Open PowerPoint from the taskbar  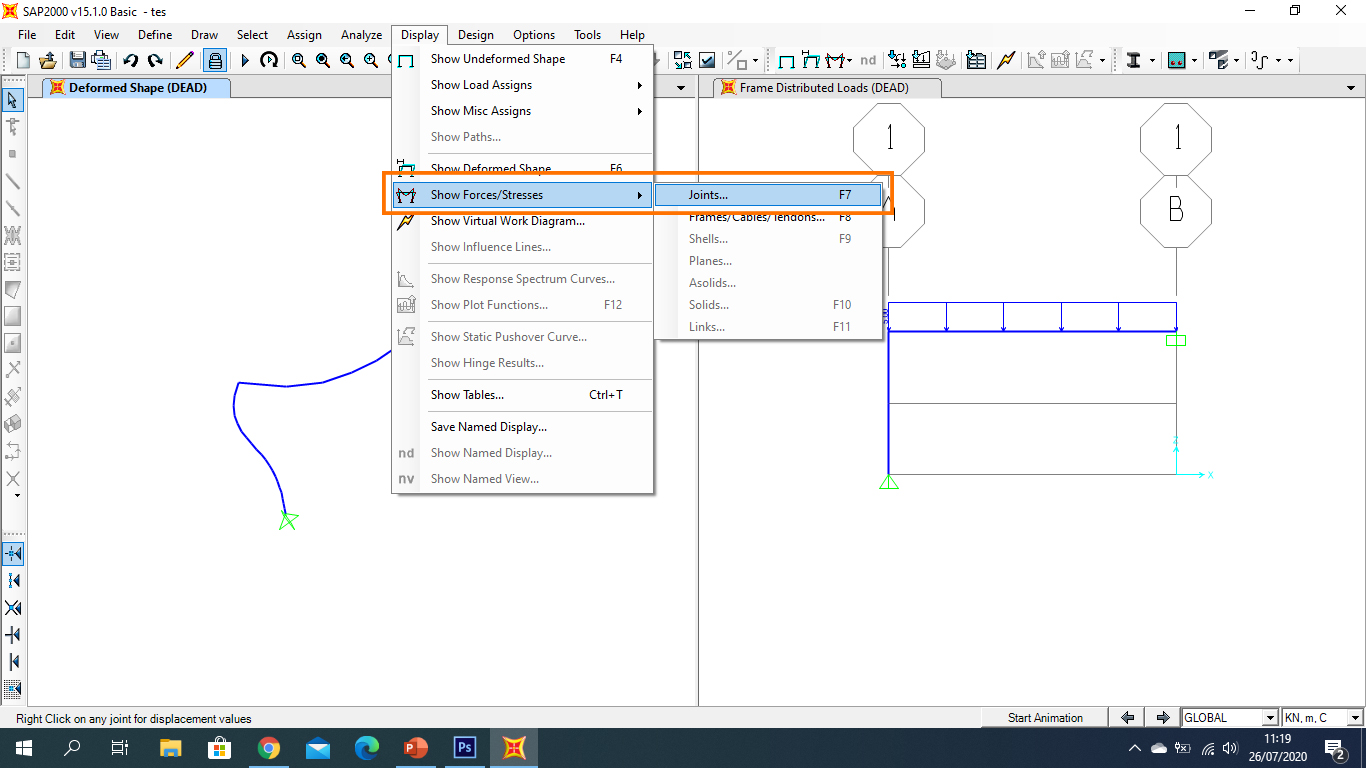tap(415, 747)
